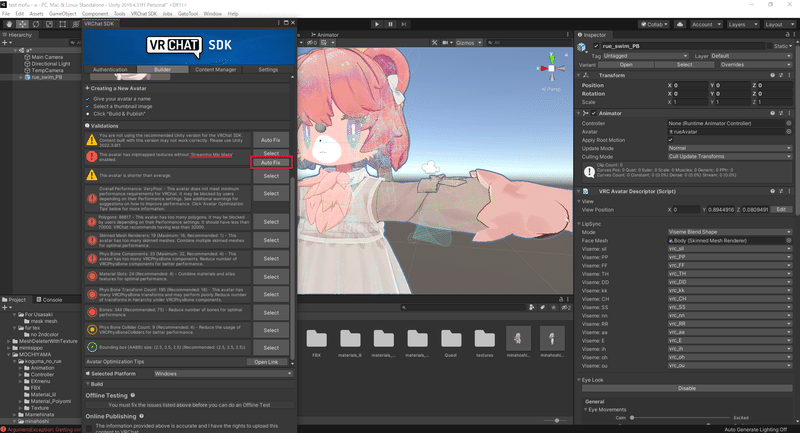This screenshot has width=800, height=433.
Task: Click Select for Polygons warning
Action: (x=271, y=222)
